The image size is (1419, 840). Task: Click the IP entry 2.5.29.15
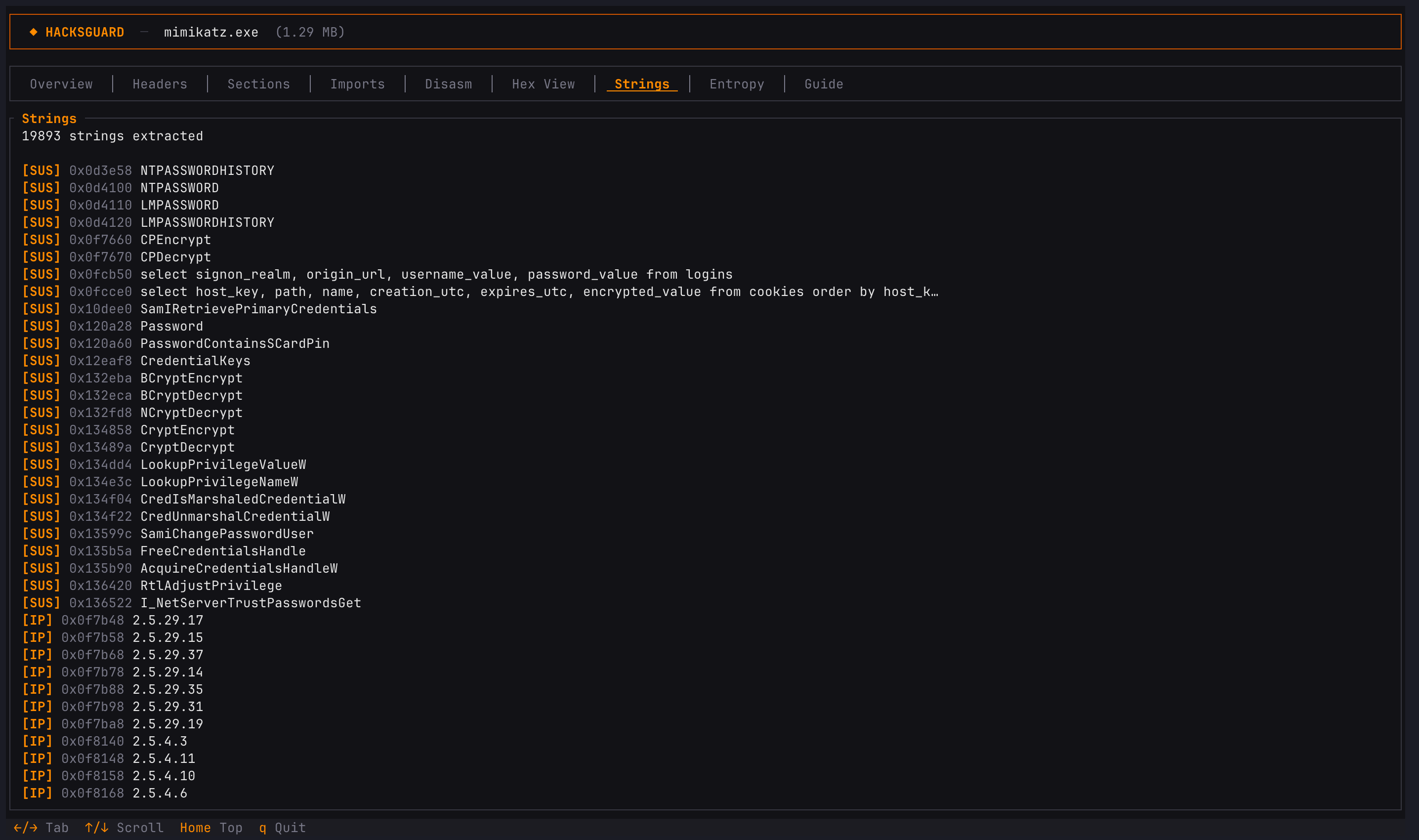[x=113, y=637]
